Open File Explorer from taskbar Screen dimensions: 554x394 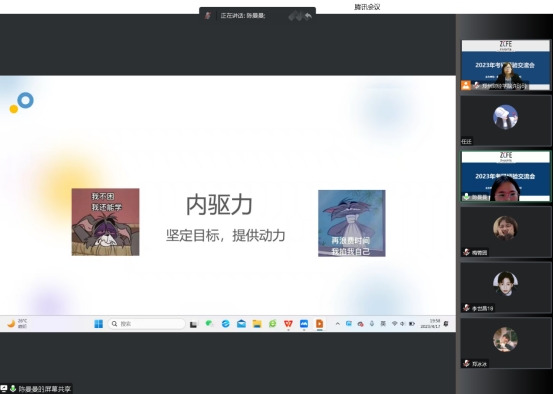click(257, 324)
